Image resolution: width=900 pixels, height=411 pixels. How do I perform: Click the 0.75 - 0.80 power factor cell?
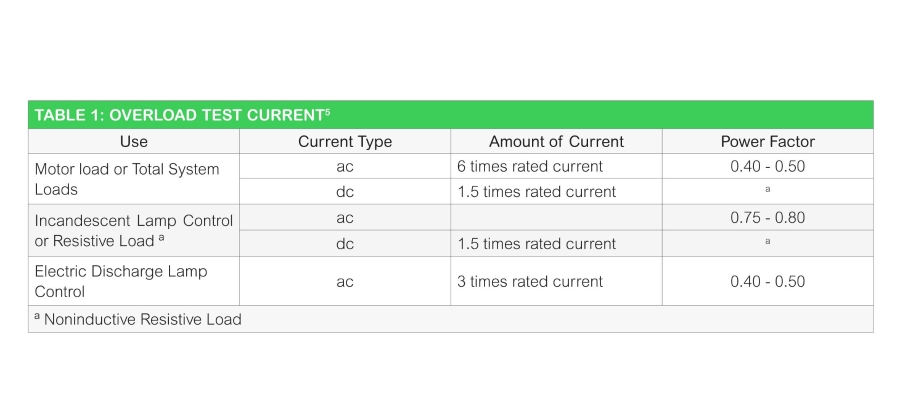(x=767, y=218)
